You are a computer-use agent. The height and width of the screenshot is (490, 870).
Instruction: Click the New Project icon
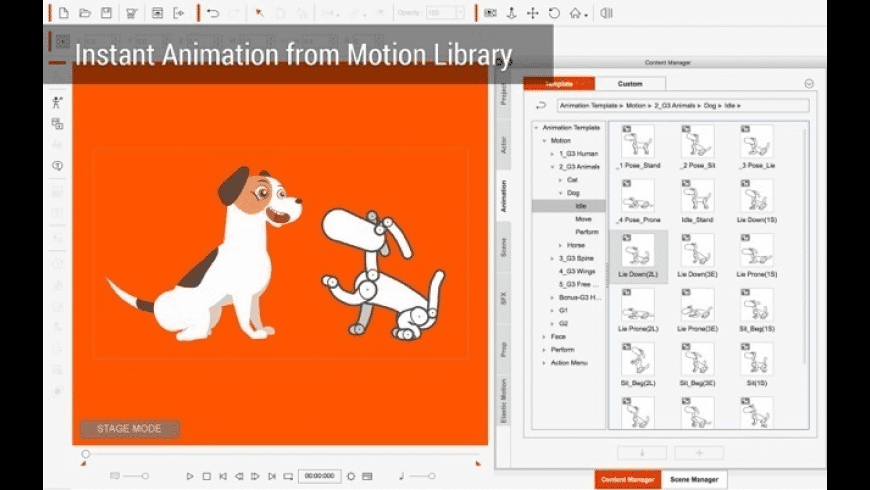tap(64, 13)
